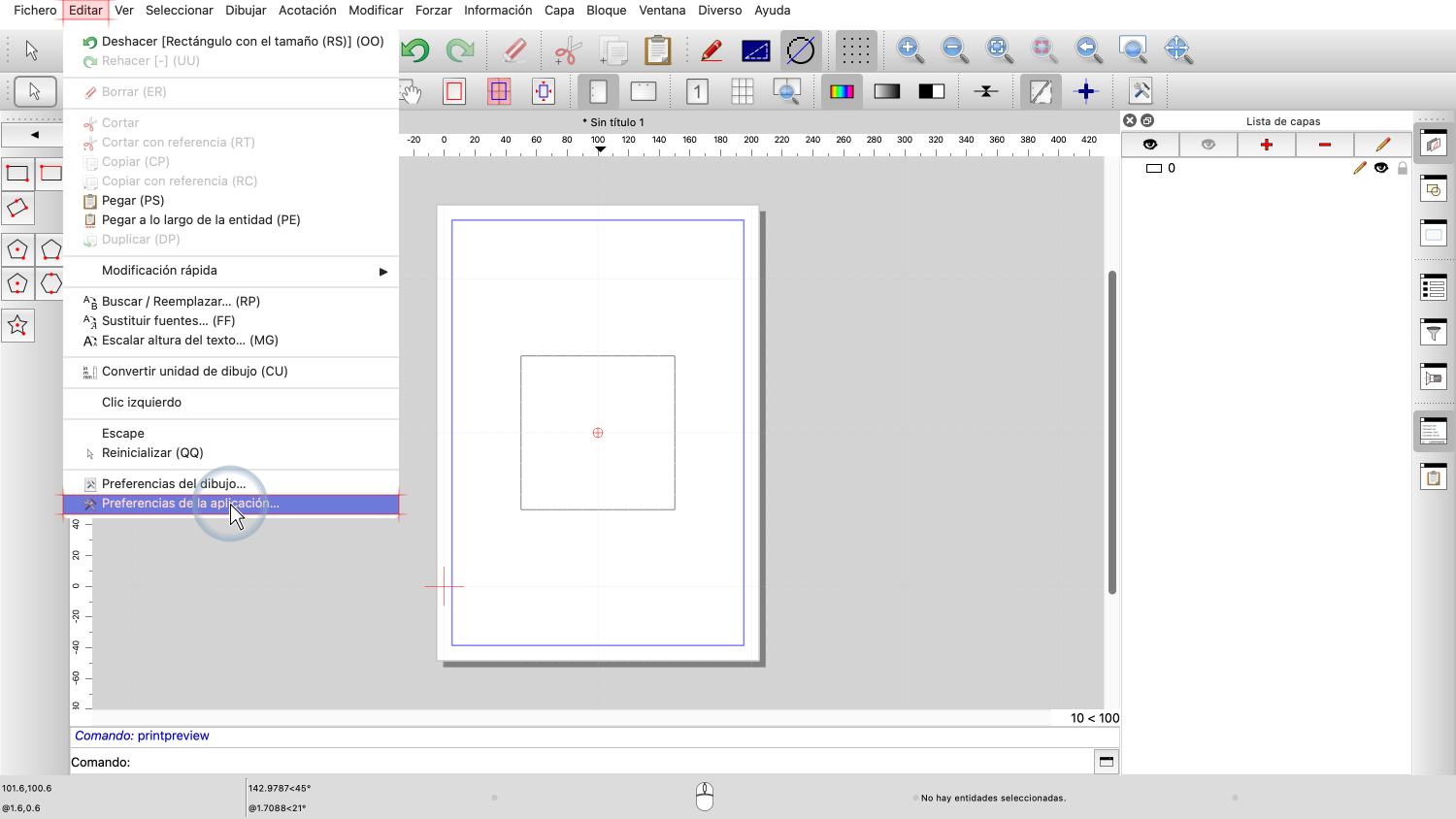Click the wrench and hammer settings icon
Image resolution: width=1456 pixels, height=819 pixels.
point(1141,91)
